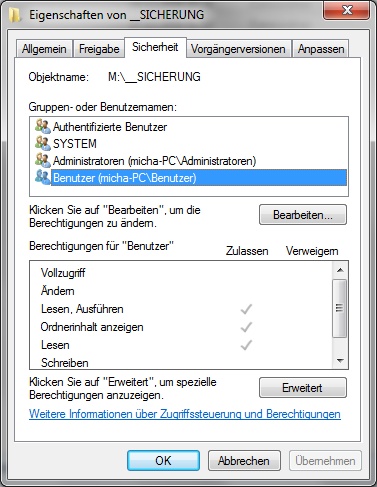
Task: Click the SYSTEM user group icon
Action: pyautogui.click(x=43, y=144)
